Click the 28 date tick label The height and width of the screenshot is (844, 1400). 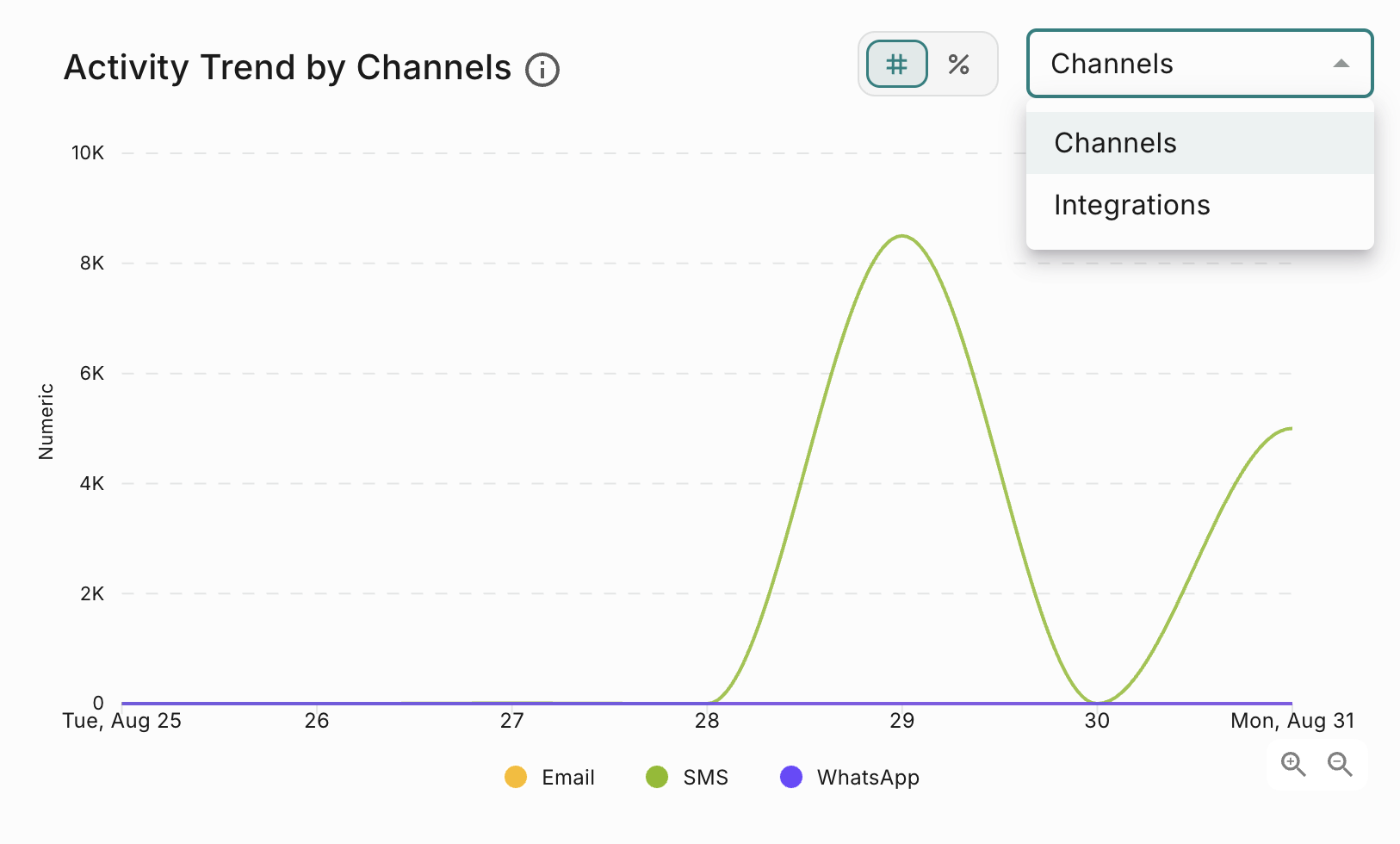[x=707, y=721]
